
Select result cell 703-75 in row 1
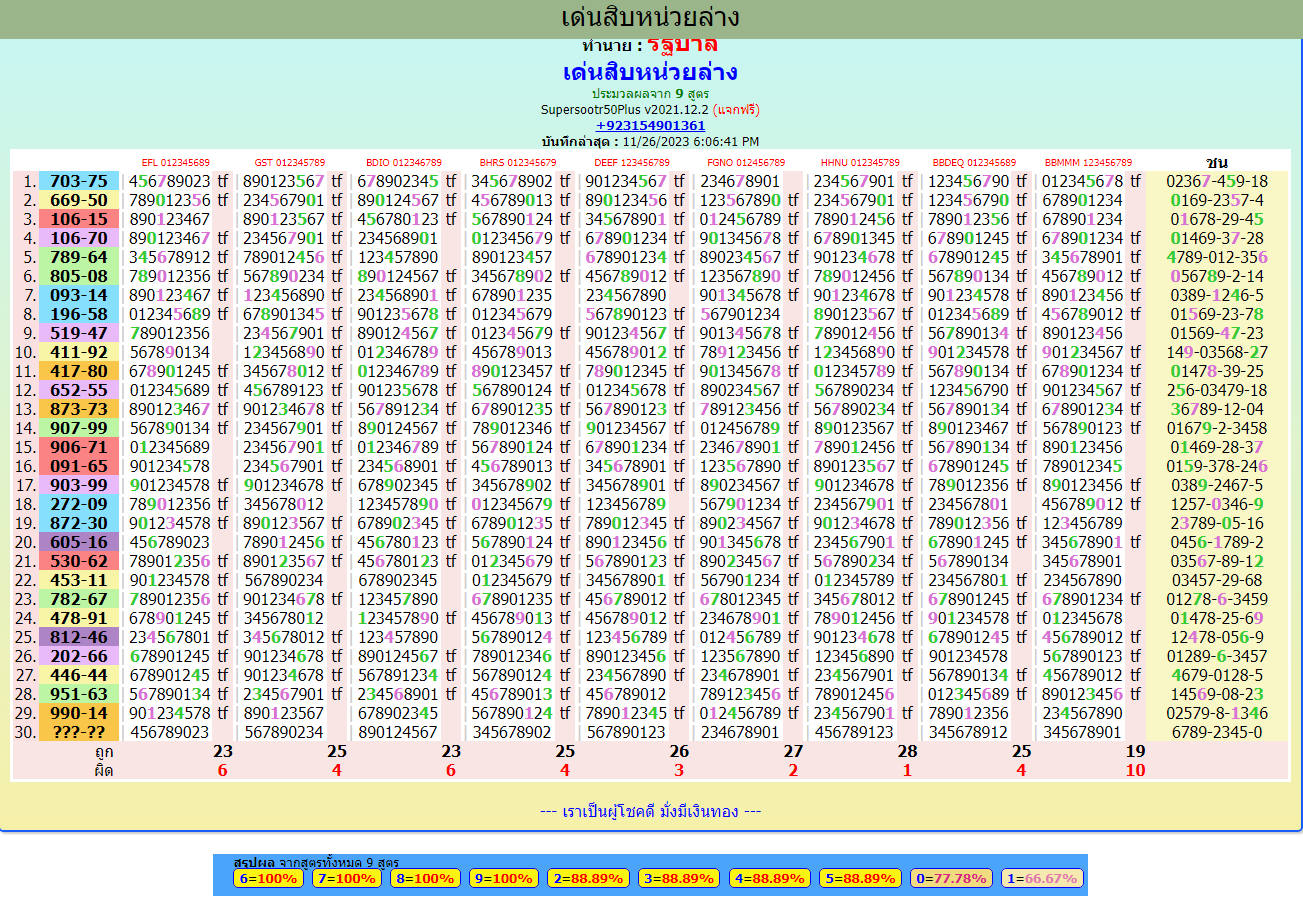point(79,181)
